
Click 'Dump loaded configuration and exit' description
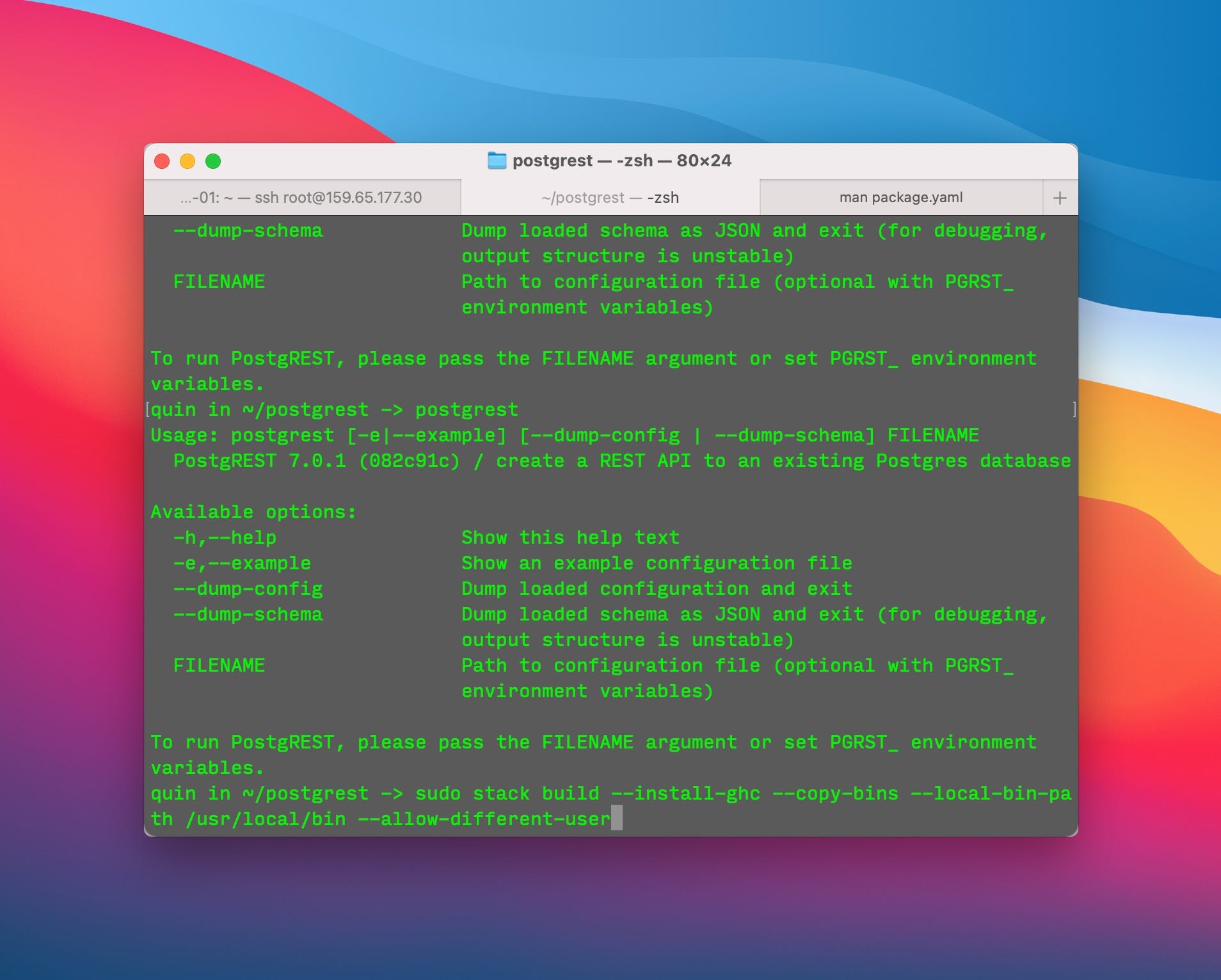(x=657, y=589)
